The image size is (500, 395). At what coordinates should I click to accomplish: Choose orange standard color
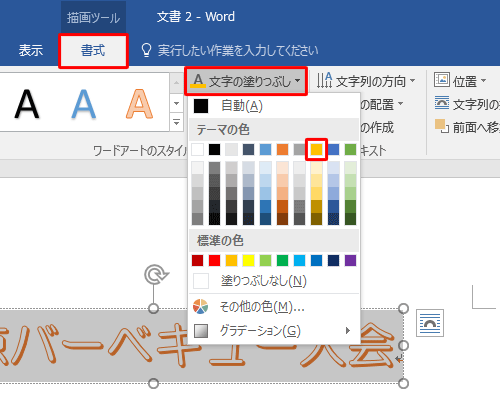(232, 260)
